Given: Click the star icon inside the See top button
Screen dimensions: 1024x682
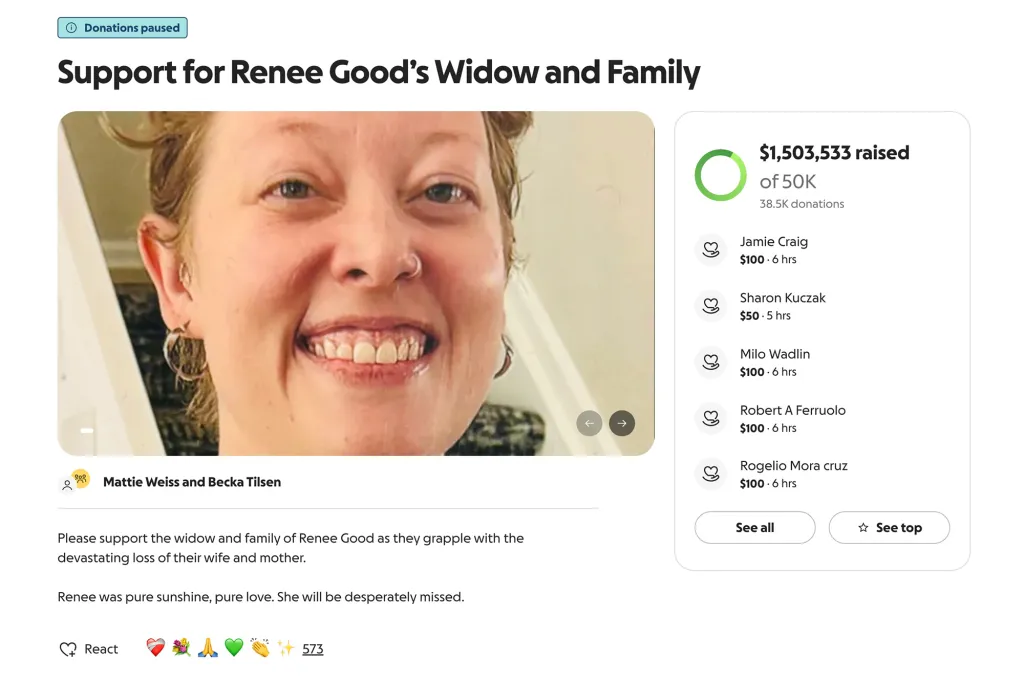Looking at the screenshot, I should click(861, 527).
